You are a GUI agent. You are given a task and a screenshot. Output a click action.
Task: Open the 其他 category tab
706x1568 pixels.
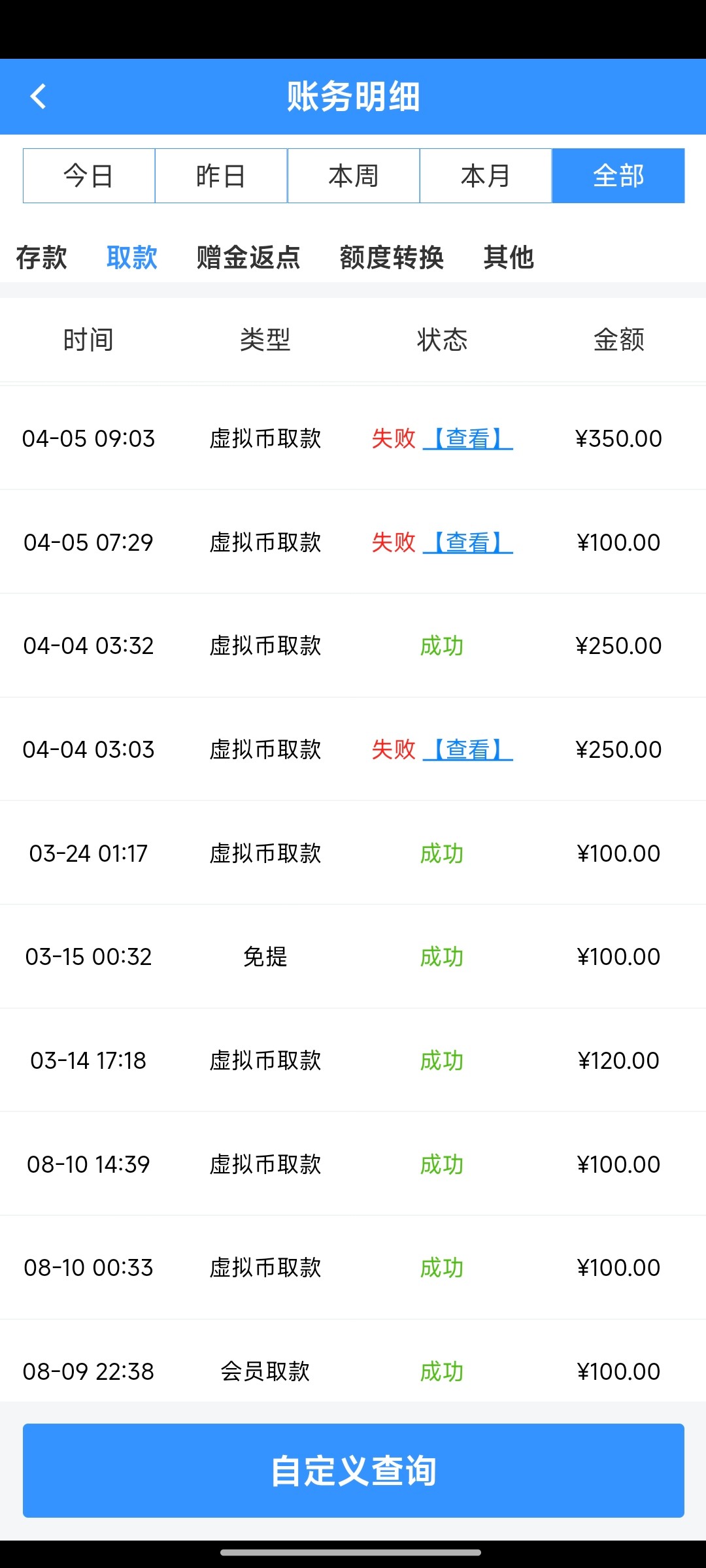pos(509,257)
